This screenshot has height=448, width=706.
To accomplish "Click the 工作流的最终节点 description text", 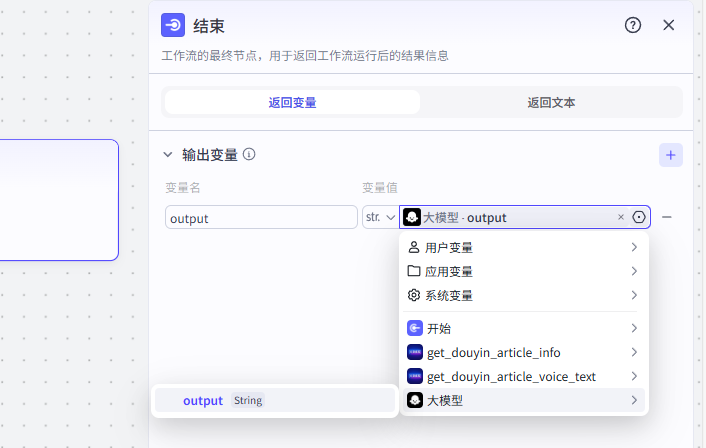I will (305, 56).
